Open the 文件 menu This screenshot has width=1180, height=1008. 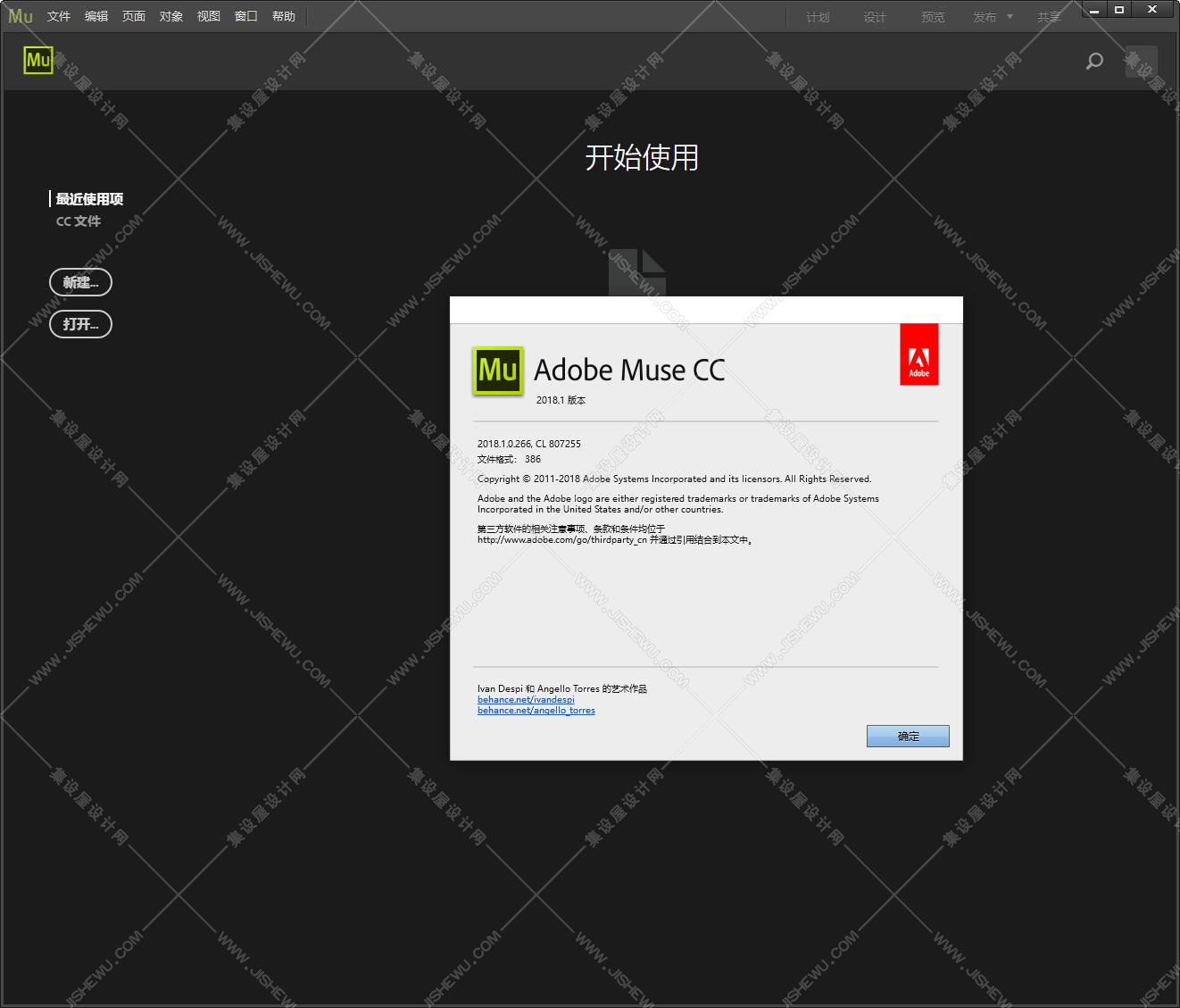click(x=59, y=16)
